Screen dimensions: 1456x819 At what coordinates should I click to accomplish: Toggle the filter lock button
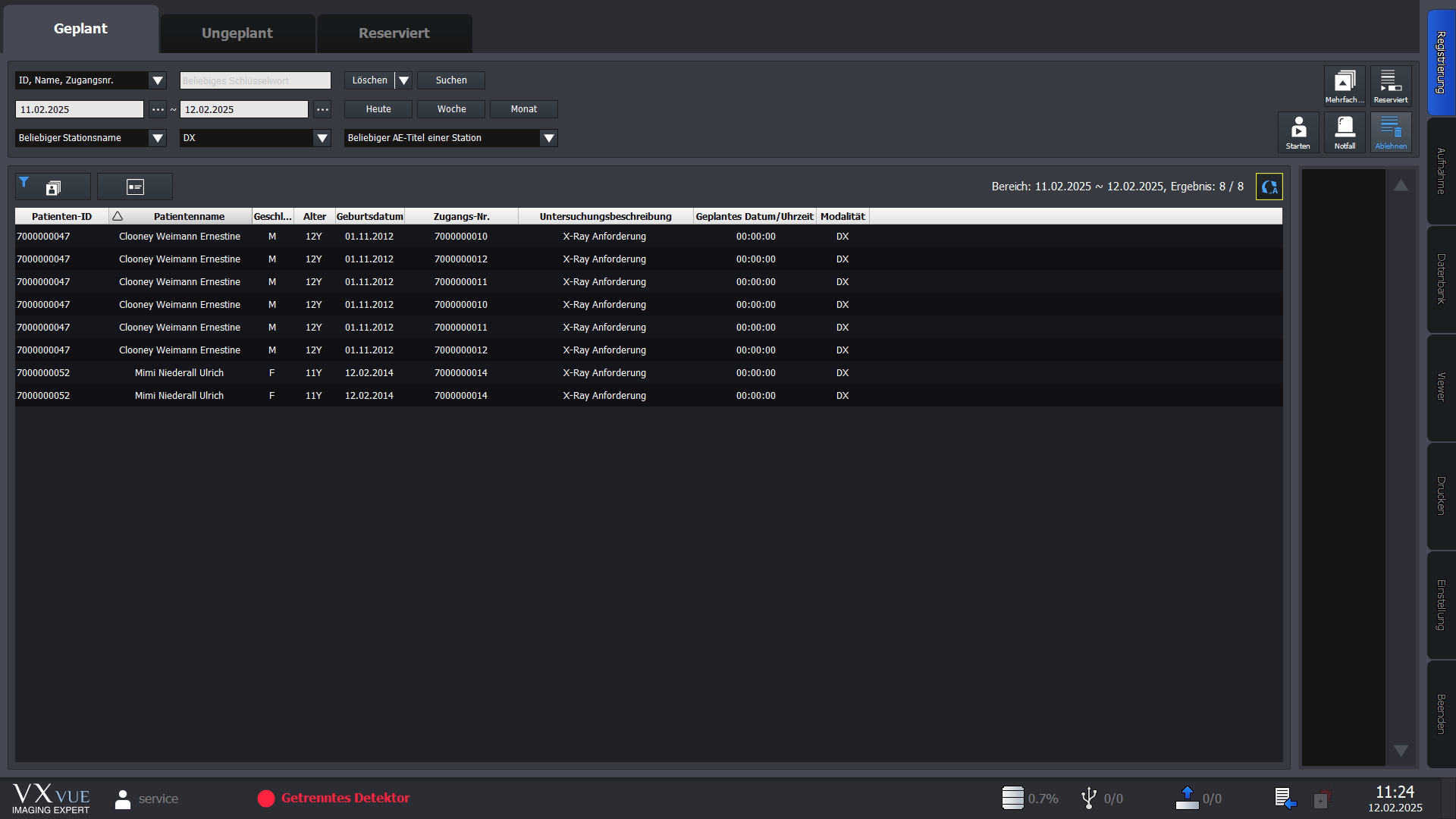click(53, 187)
